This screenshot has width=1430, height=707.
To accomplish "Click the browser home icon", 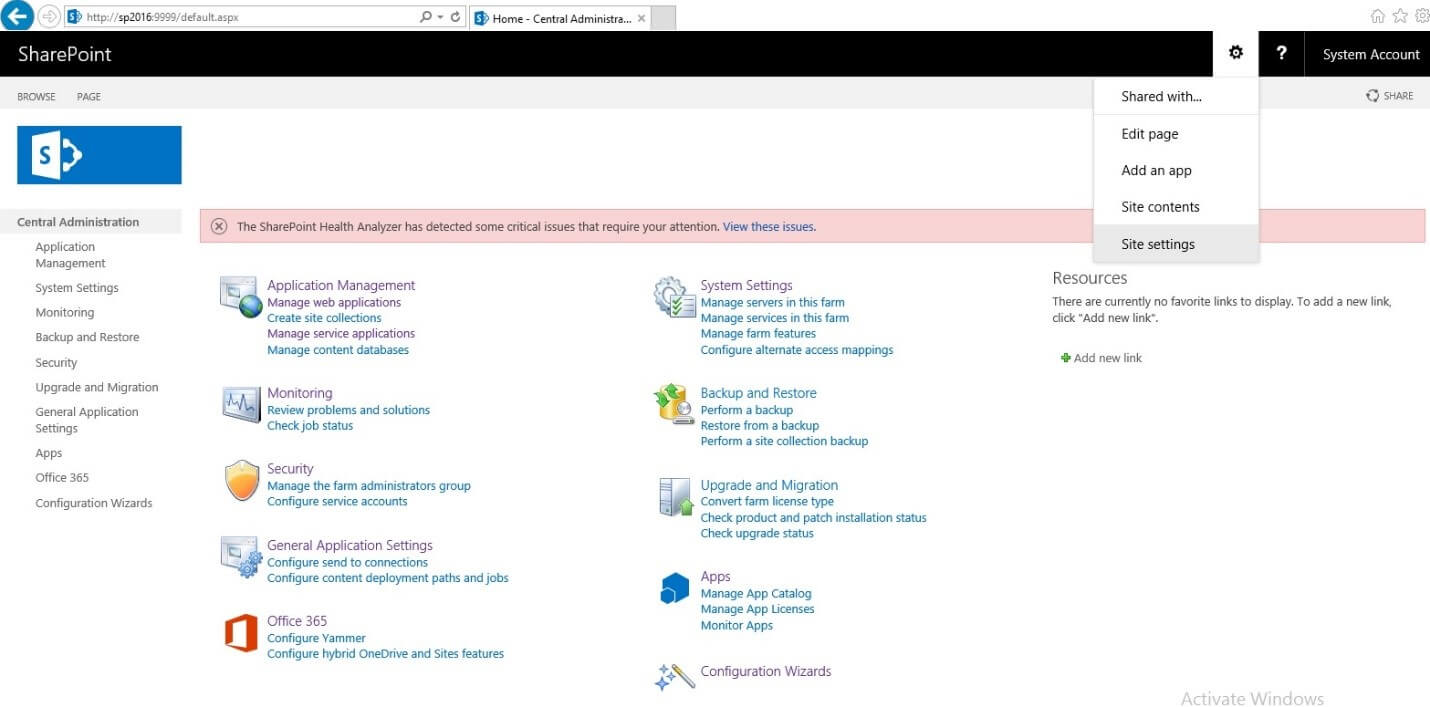I will point(1378,16).
